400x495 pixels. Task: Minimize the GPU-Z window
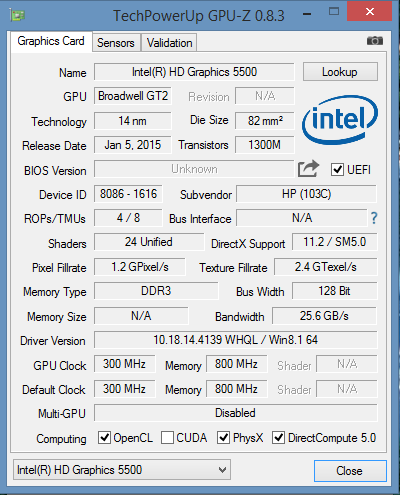coord(307,14)
